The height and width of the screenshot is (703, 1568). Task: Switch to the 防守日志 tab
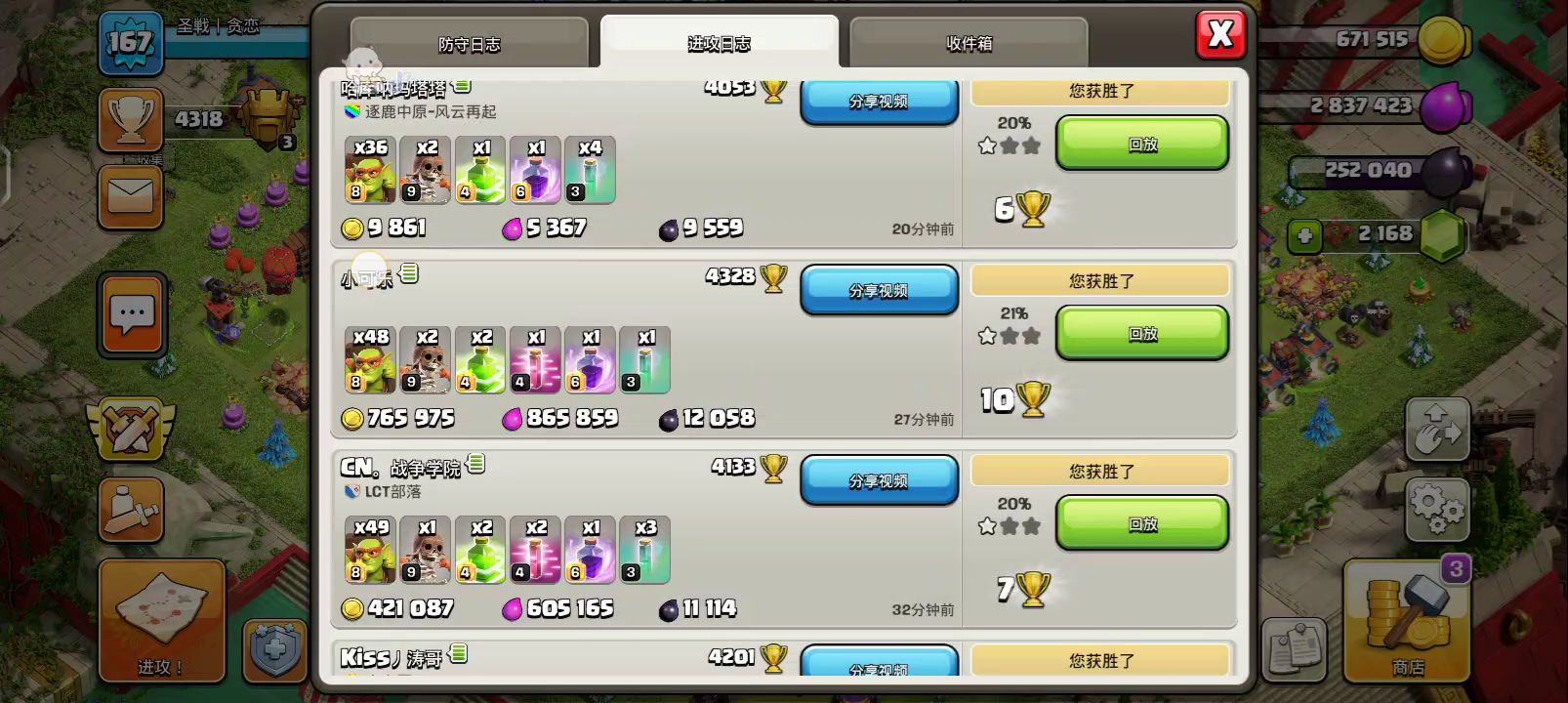[x=470, y=43]
